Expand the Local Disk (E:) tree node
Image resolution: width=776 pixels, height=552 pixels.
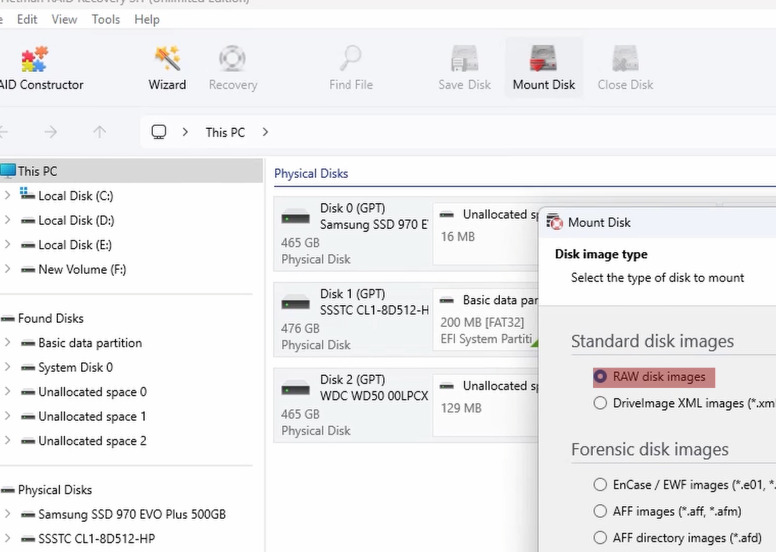click(7, 245)
